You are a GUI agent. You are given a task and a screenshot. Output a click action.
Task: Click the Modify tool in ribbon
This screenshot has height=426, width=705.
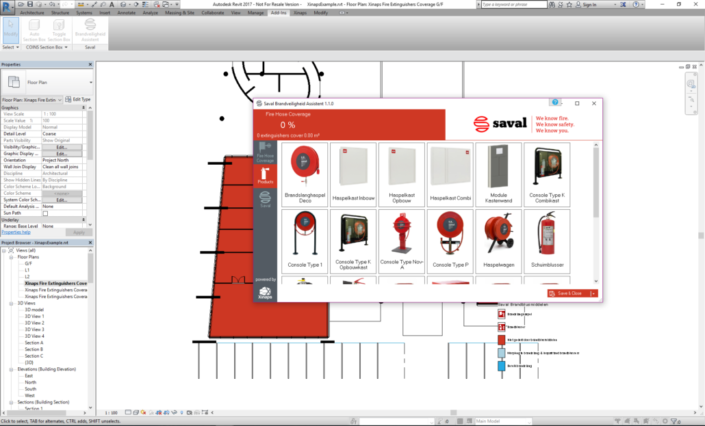pos(10,30)
